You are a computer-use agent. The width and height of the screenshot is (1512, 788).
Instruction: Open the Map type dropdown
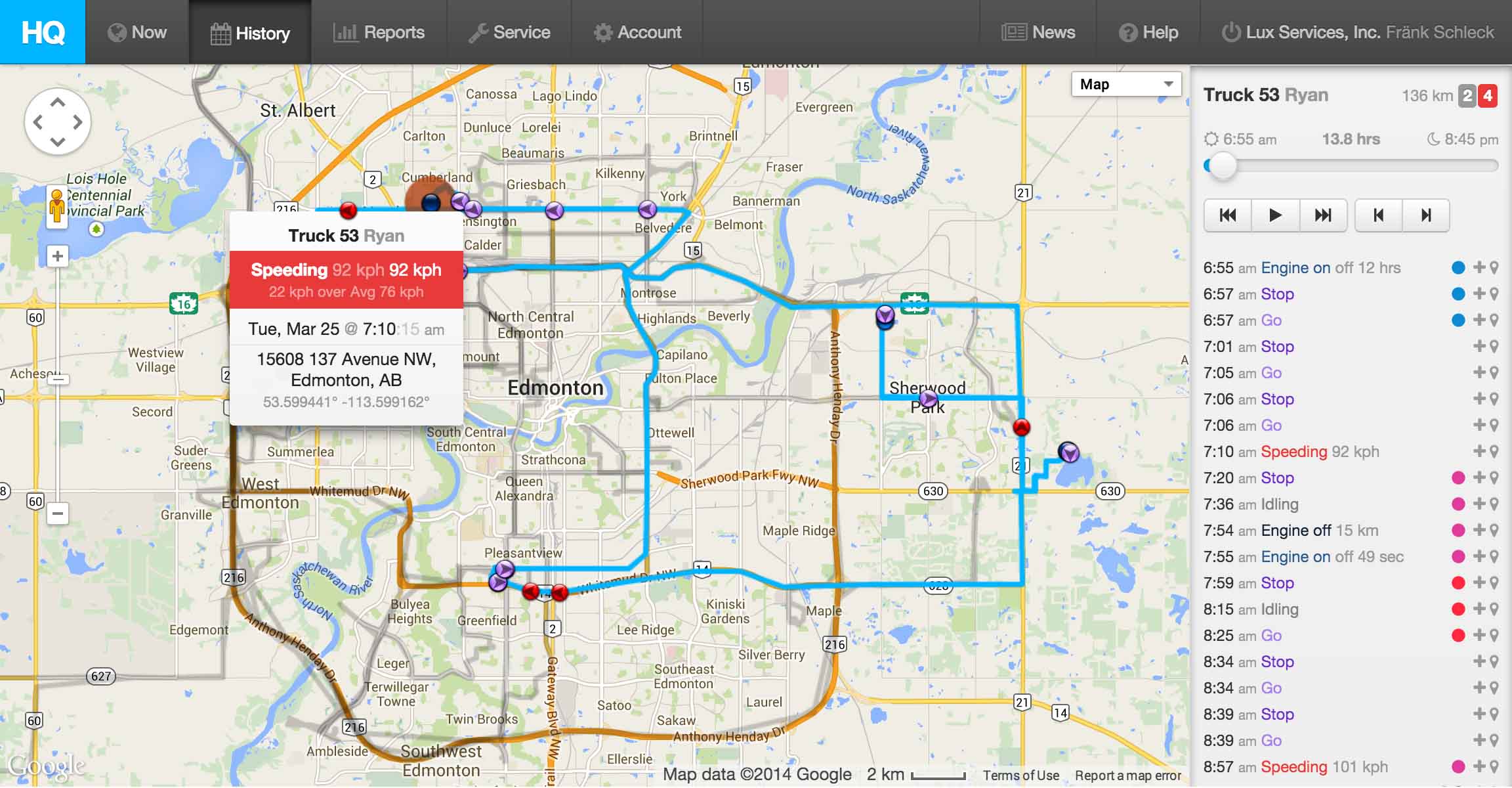(x=1126, y=84)
